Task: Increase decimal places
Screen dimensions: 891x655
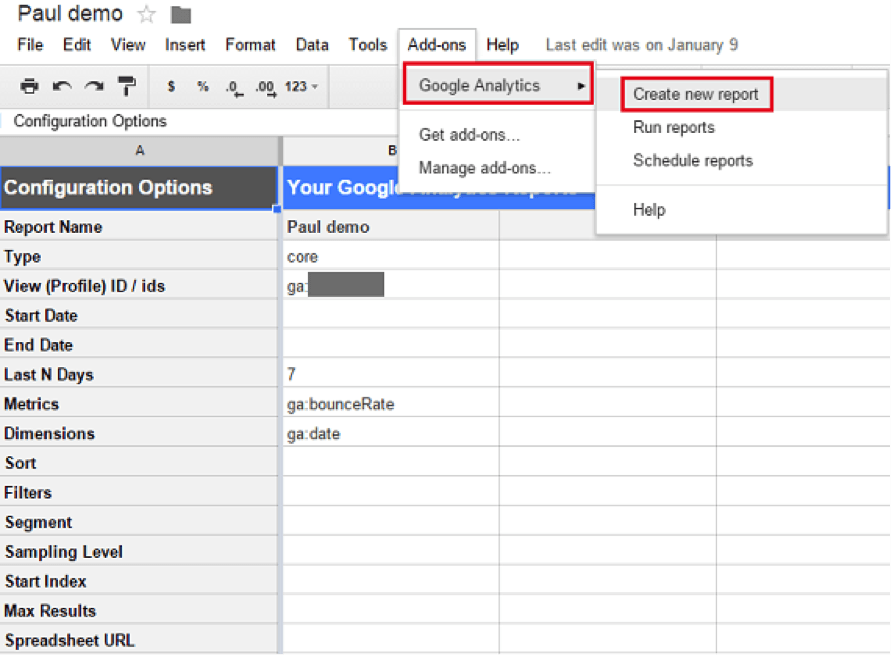Action: point(265,87)
